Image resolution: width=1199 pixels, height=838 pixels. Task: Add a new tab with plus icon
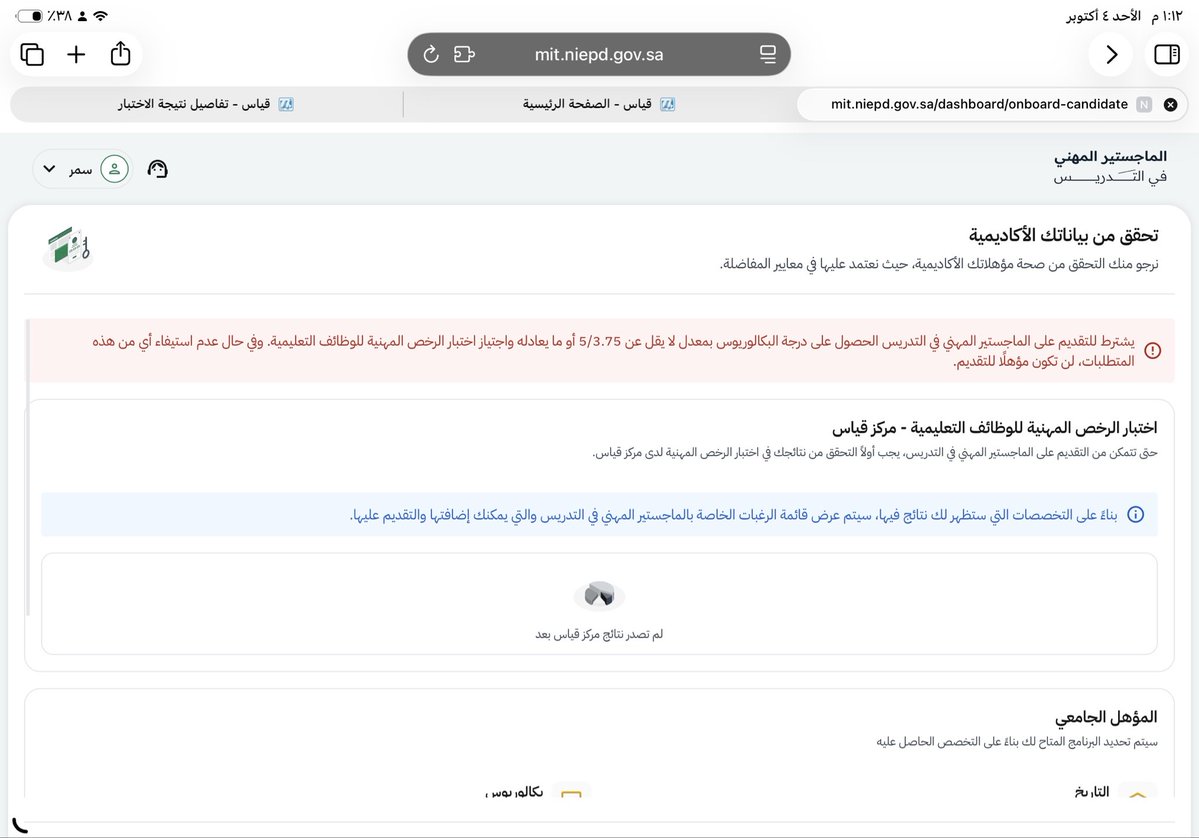click(76, 54)
